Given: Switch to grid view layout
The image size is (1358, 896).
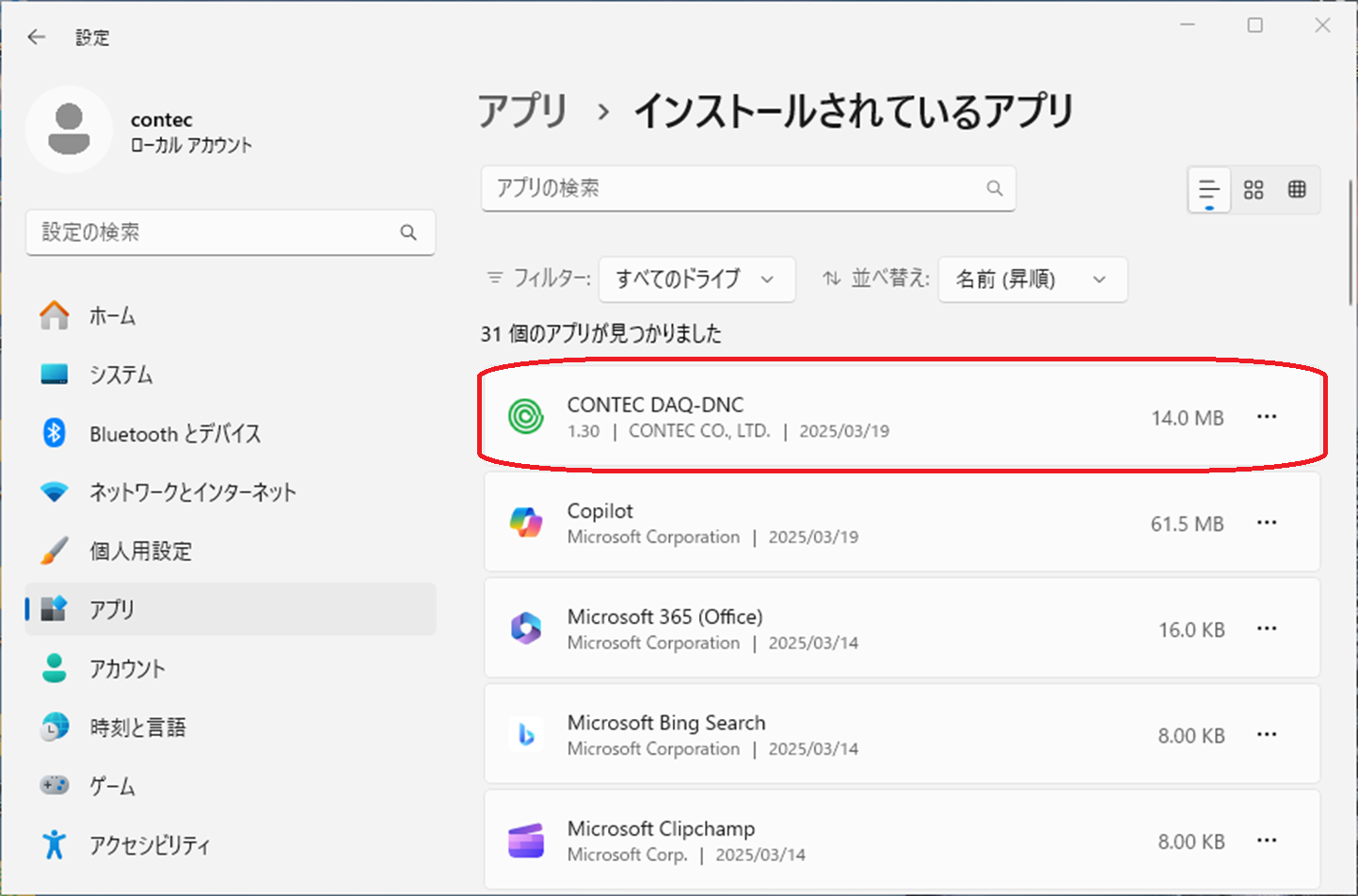Looking at the screenshot, I should 1254,189.
